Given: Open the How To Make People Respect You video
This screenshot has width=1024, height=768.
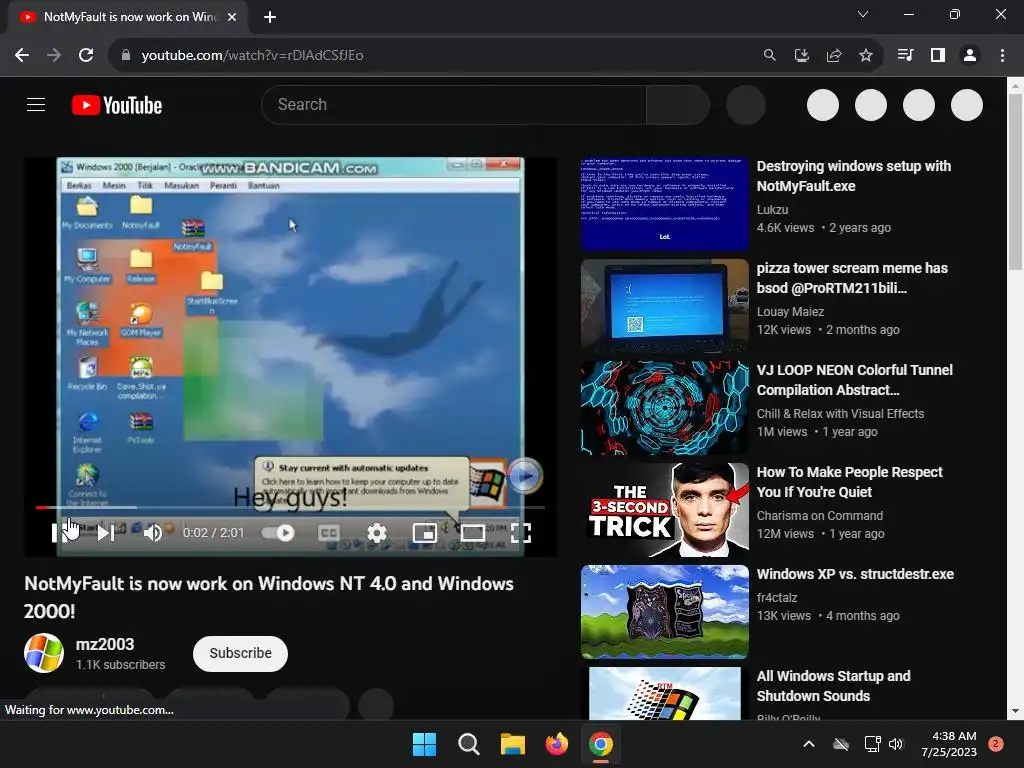Looking at the screenshot, I should [x=849, y=481].
